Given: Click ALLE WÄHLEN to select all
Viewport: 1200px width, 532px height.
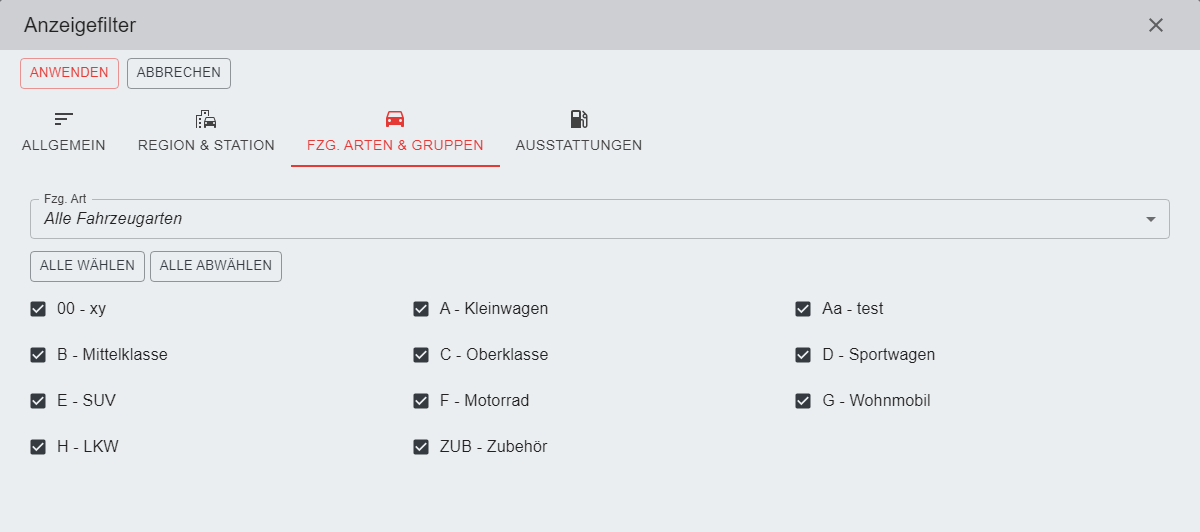Looking at the screenshot, I should click(87, 266).
